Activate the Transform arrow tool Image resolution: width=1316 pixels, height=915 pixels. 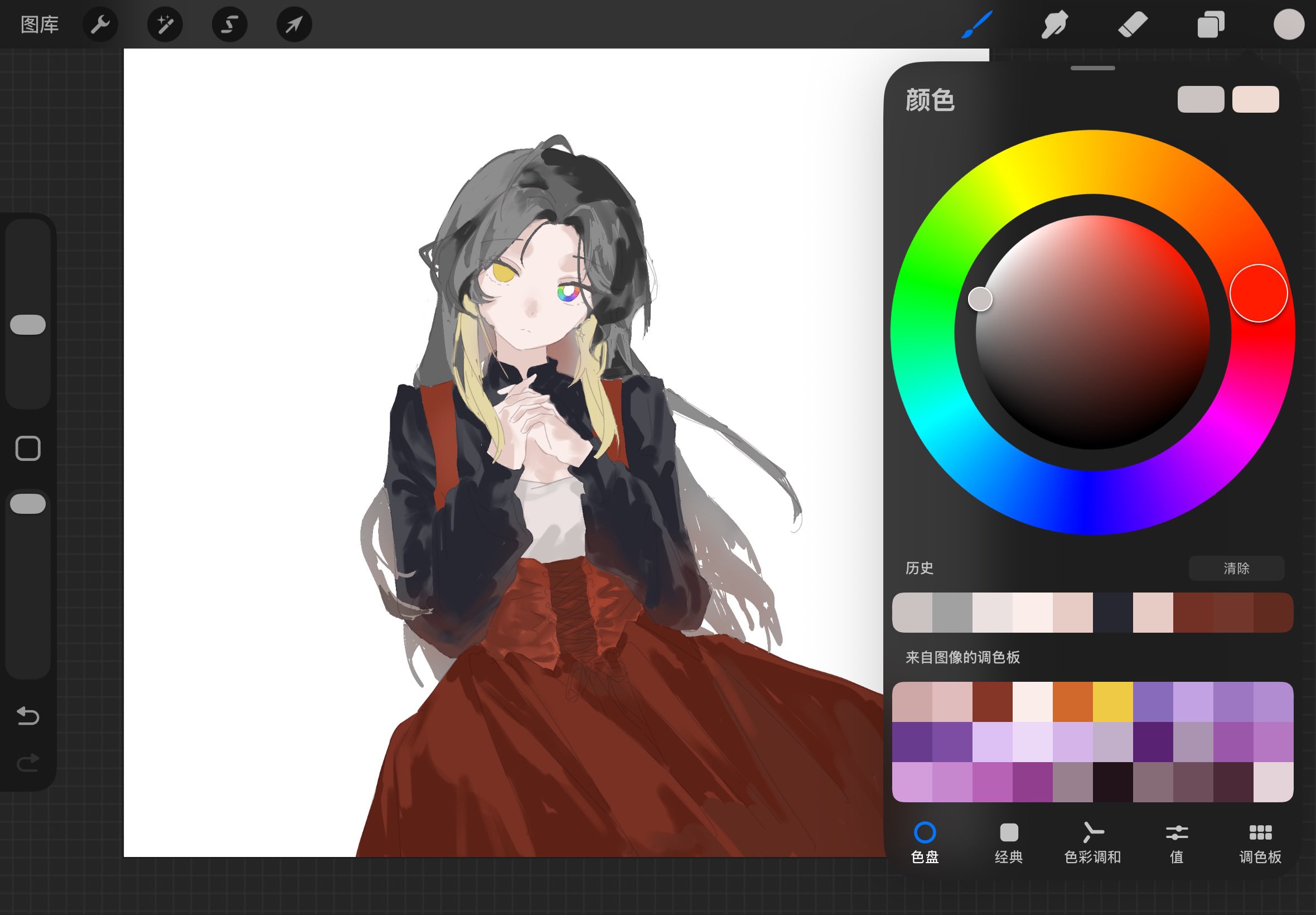tap(294, 25)
